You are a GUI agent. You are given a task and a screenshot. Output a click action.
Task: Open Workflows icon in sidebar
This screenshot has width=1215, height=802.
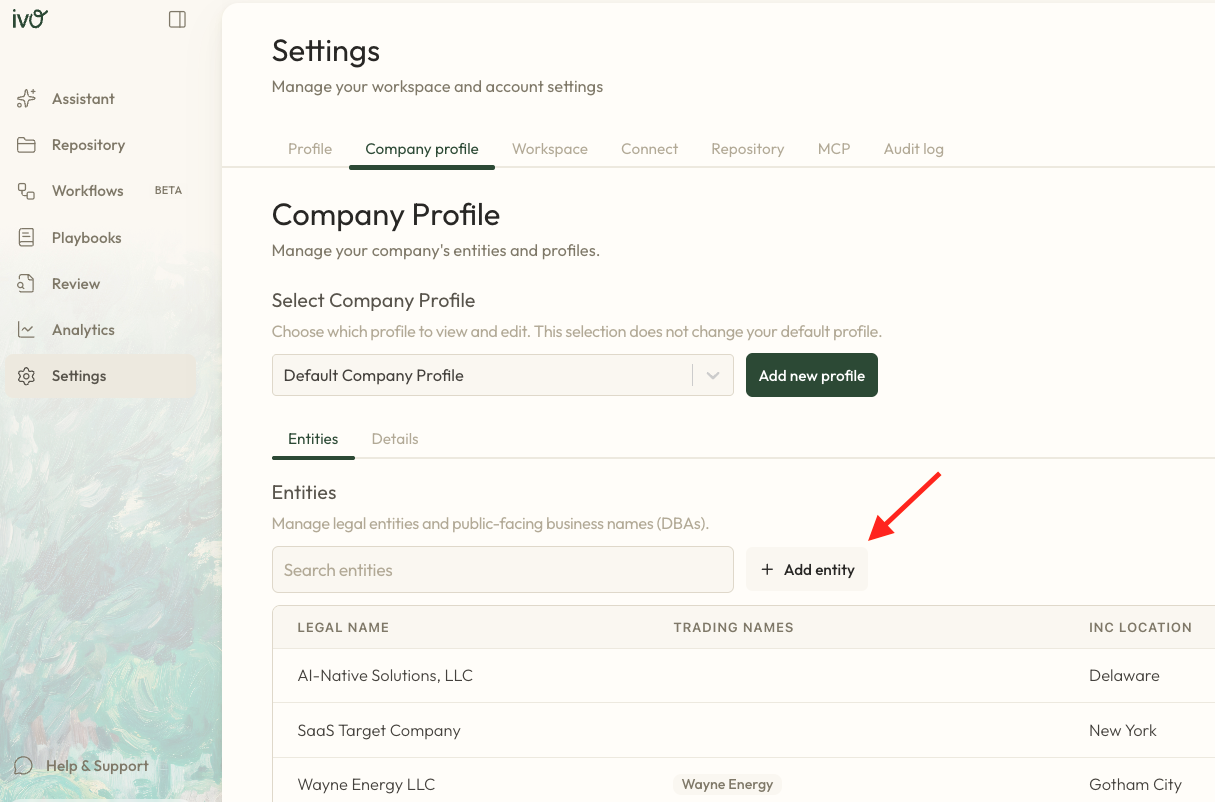click(x=26, y=191)
